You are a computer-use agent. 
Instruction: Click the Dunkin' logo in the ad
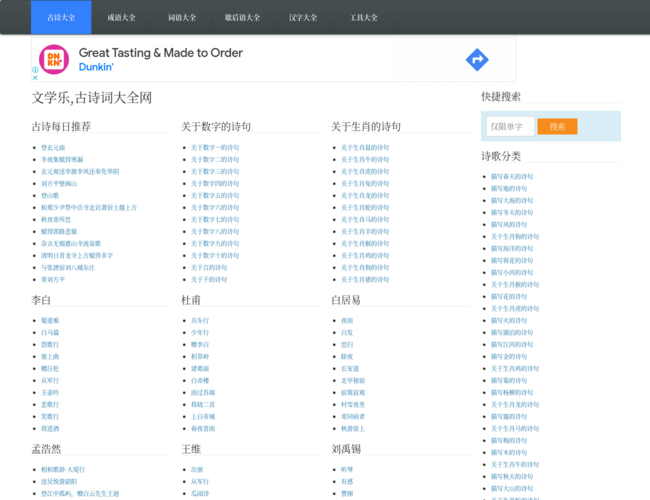coord(56,60)
